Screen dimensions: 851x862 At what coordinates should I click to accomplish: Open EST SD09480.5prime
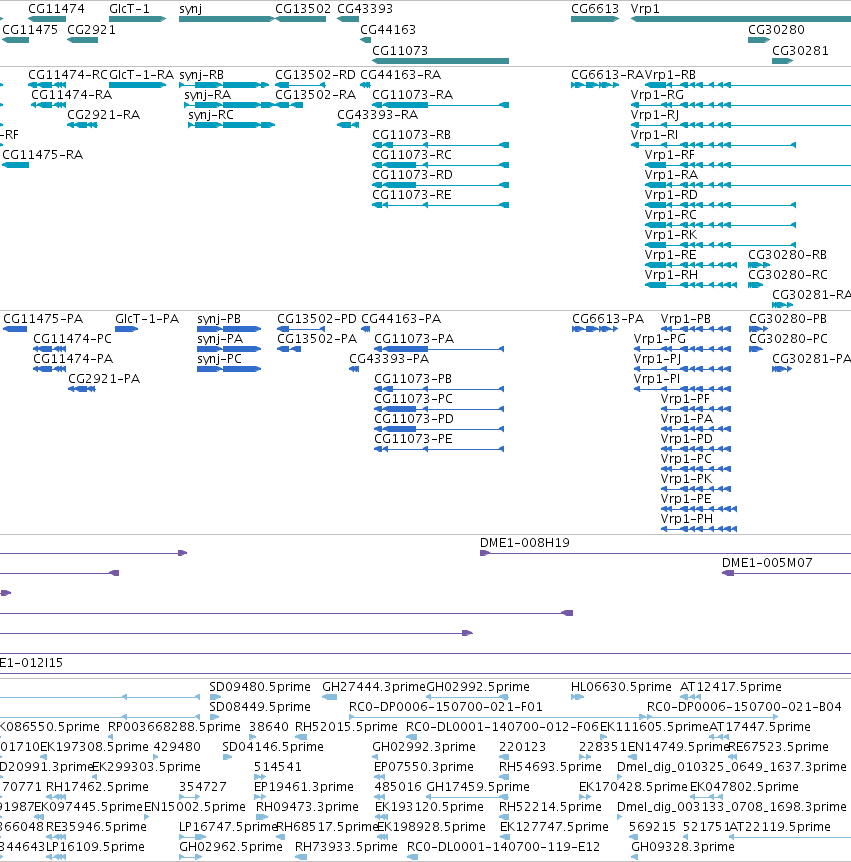pos(259,687)
